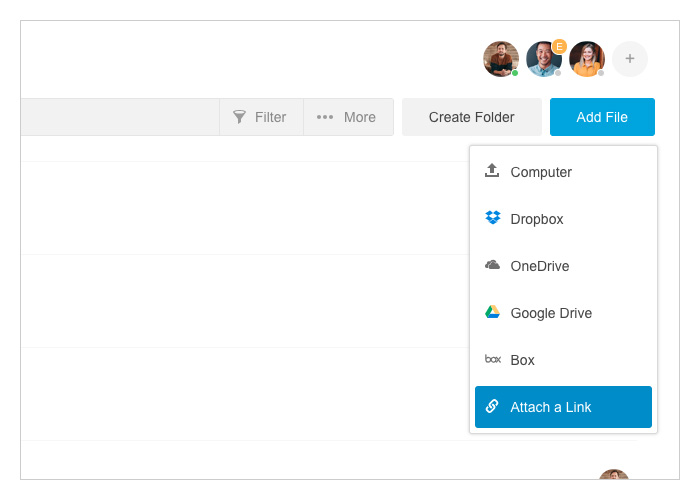The image size is (700, 500).
Task: Add a member with the plus button
Action: coord(629,58)
